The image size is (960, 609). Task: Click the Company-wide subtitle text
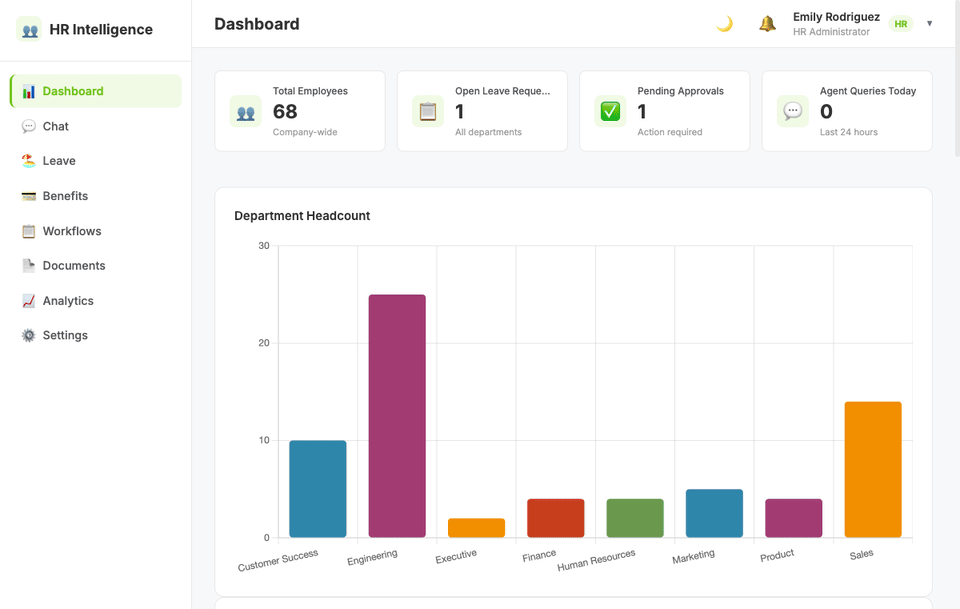click(x=305, y=132)
